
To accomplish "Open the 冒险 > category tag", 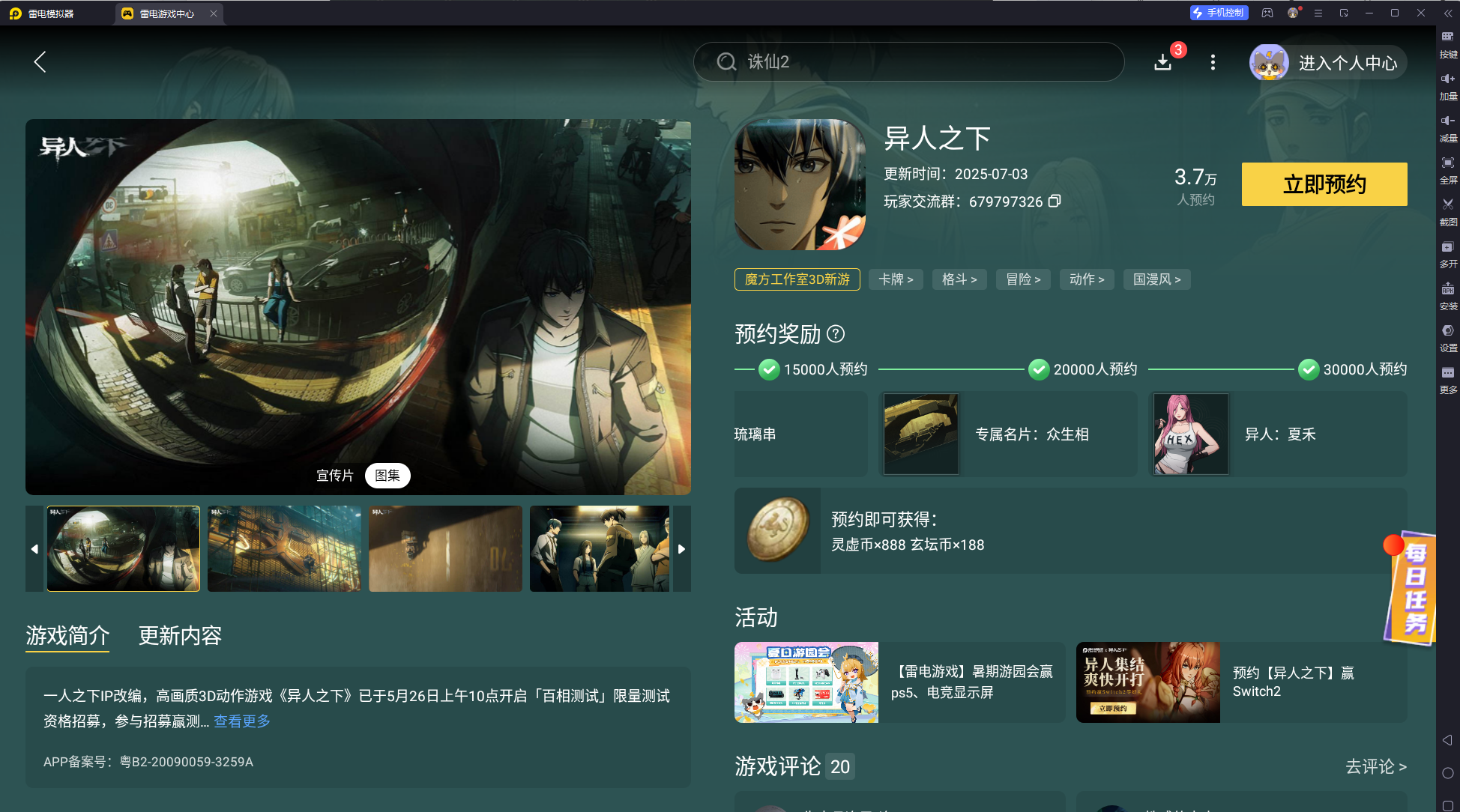I will click(x=1024, y=279).
